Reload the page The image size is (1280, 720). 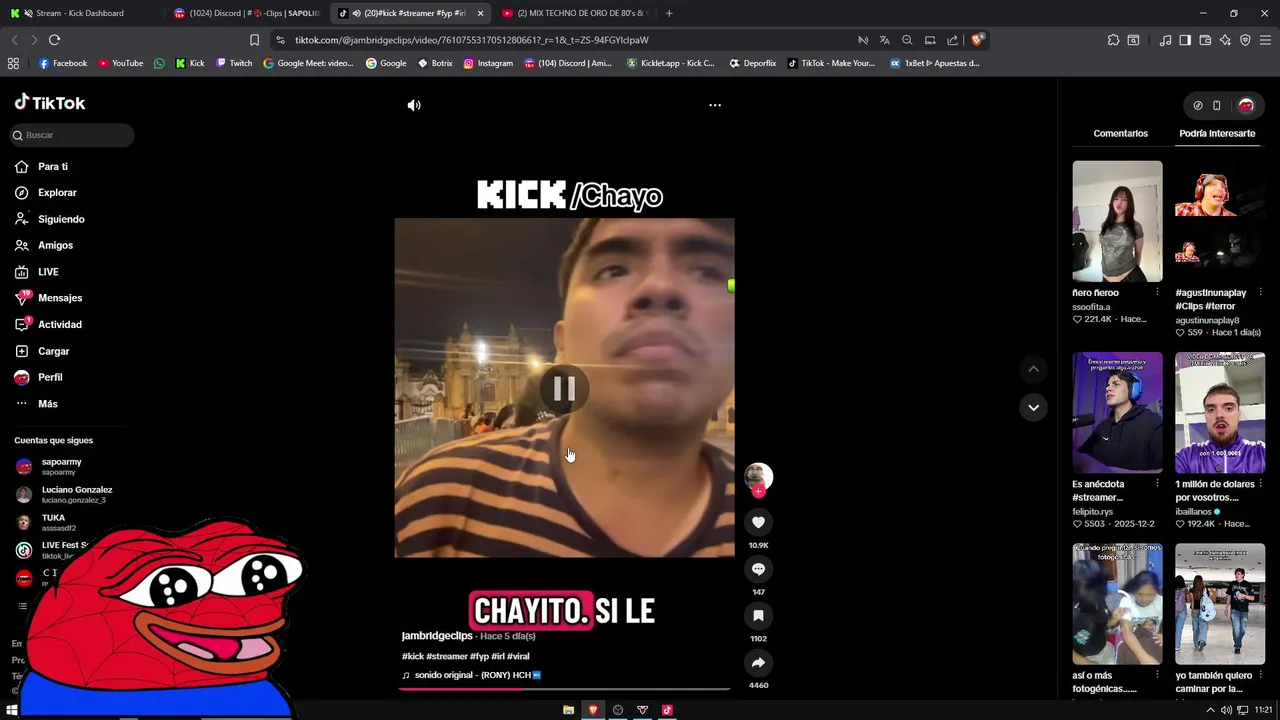click(x=54, y=40)
